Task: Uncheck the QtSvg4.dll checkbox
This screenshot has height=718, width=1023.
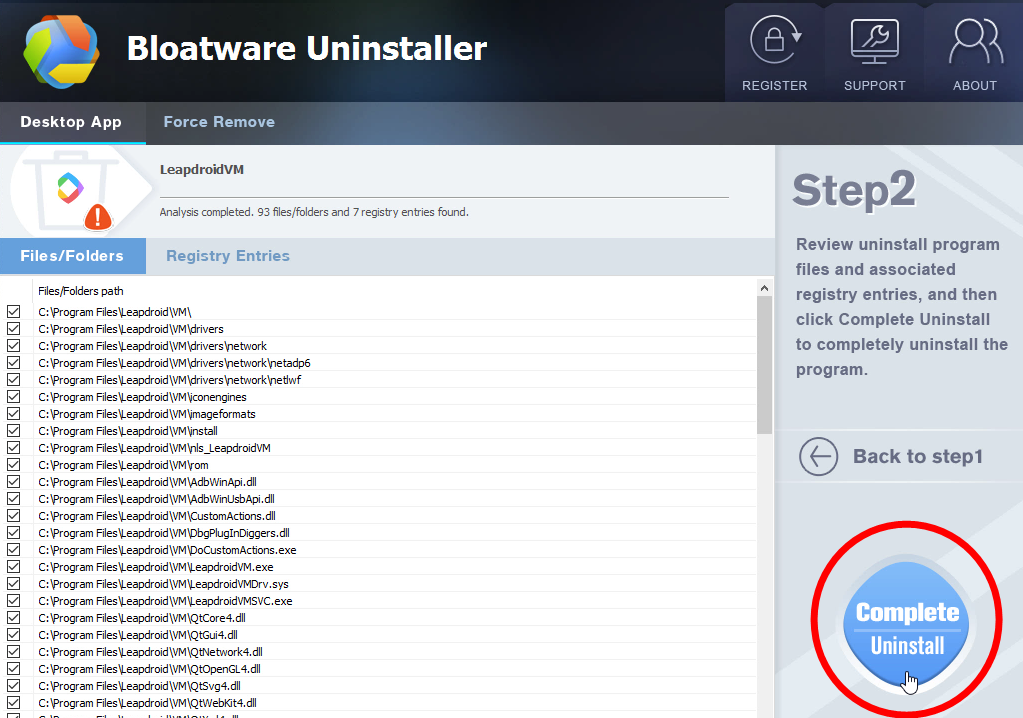Action: (14, 685)
